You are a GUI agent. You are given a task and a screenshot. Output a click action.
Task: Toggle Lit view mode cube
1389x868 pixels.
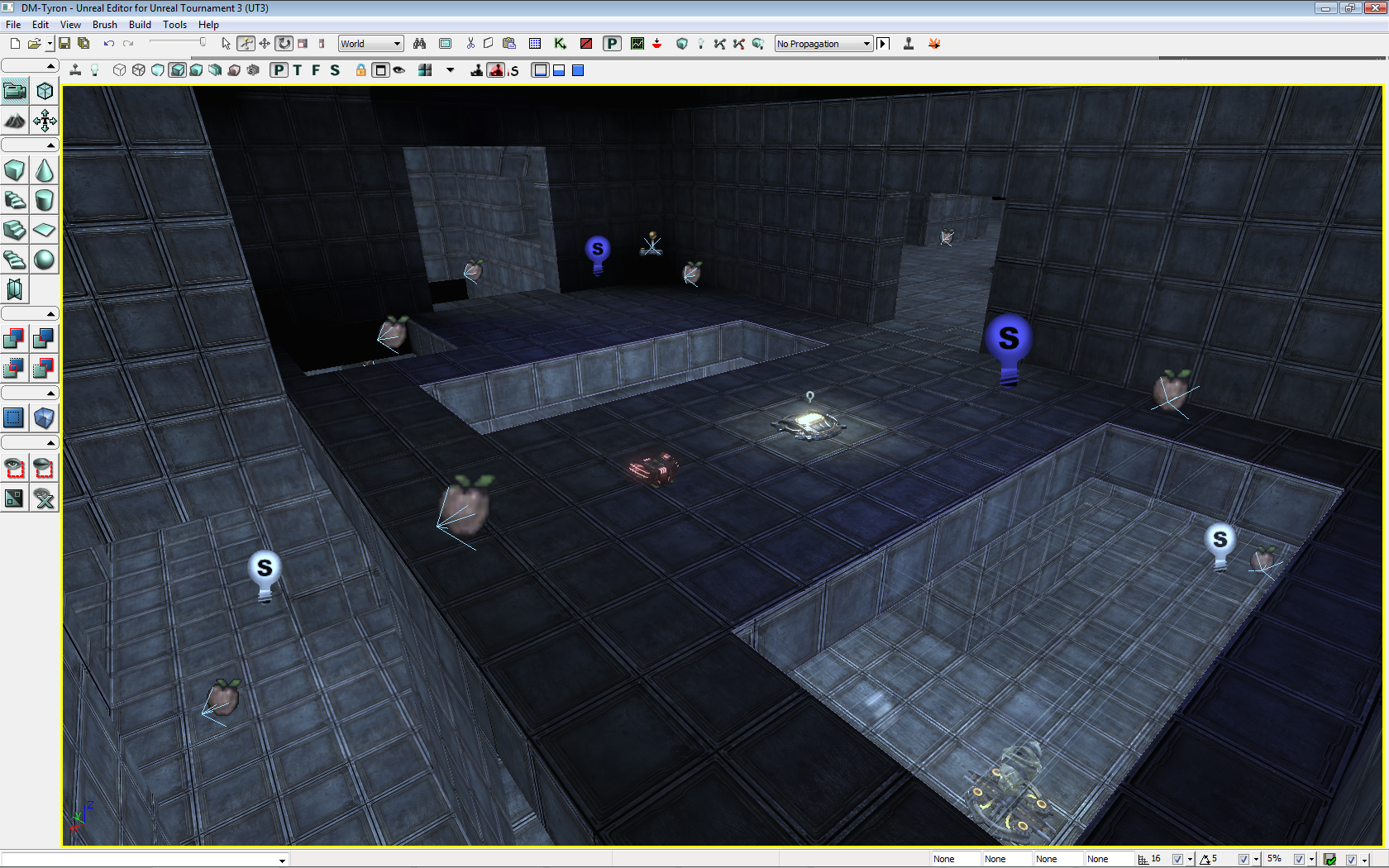pos(177,70)
